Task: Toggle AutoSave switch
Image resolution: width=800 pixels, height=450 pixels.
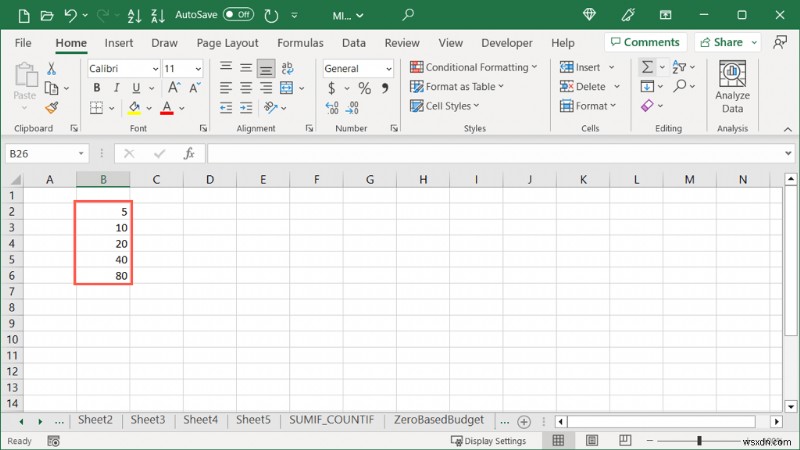Action: (x=238, y=14)
